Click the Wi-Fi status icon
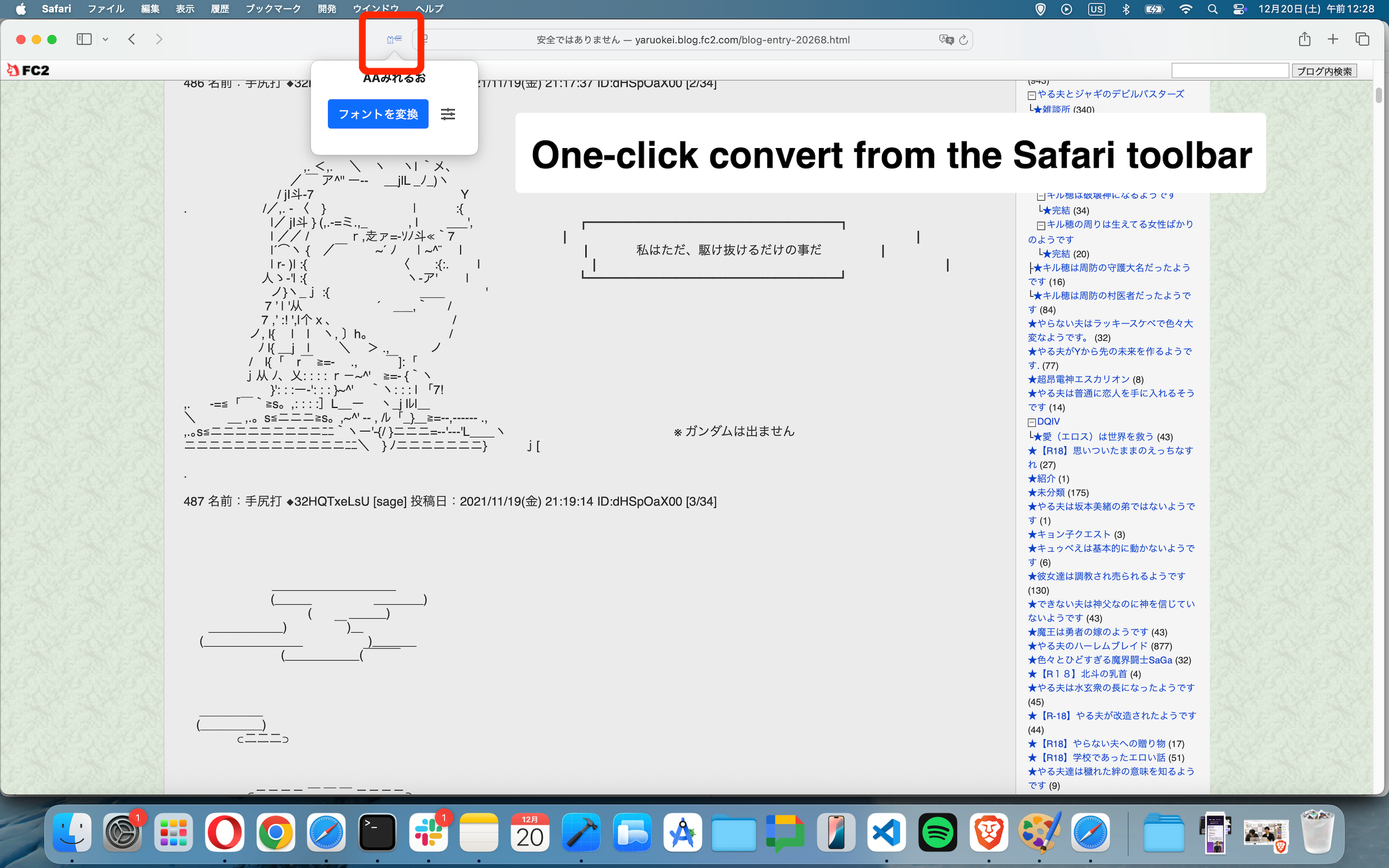This screenshot has width=1389, height=868. (x=1185, y=9)
